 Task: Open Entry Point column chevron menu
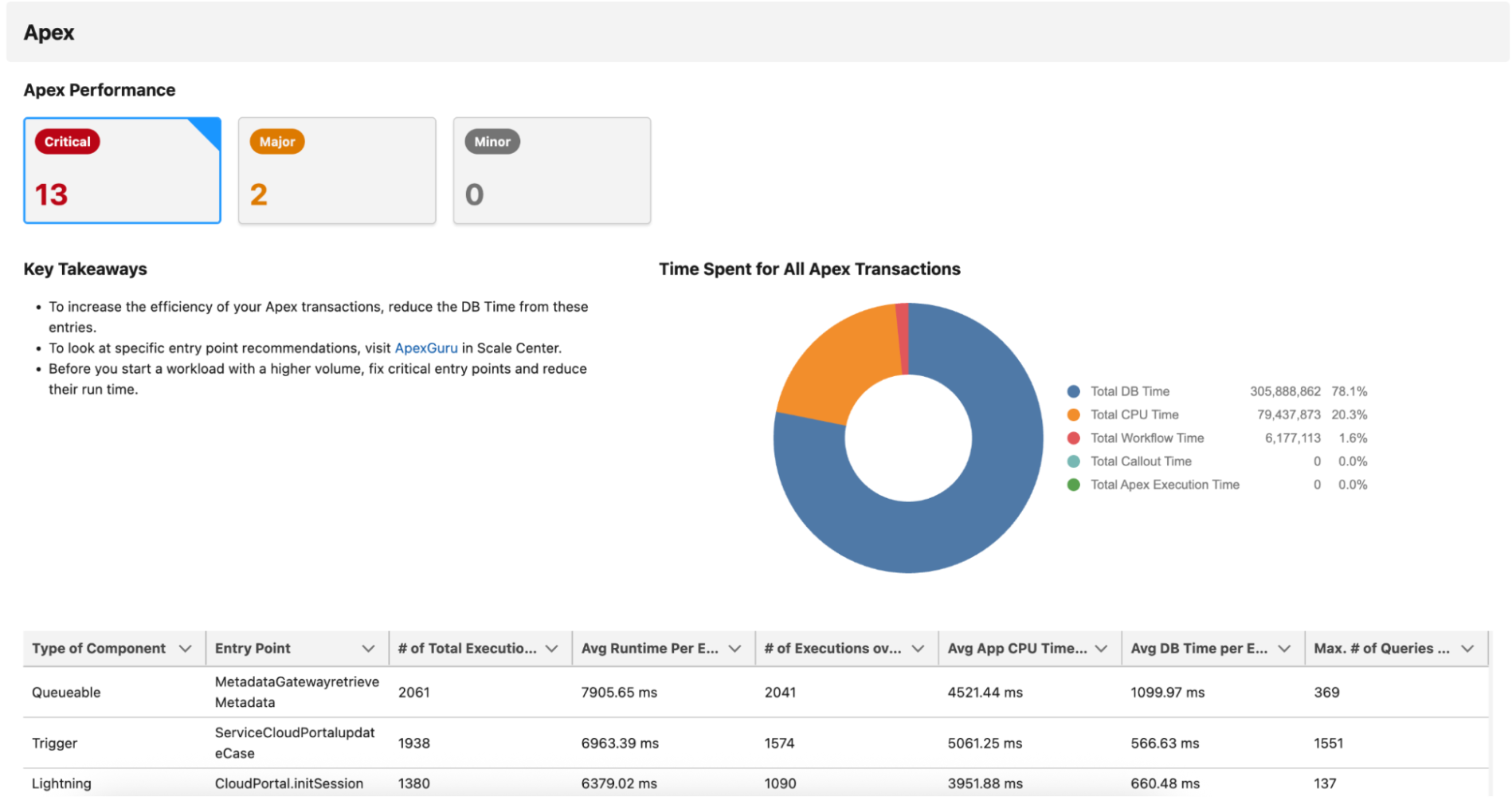tap(368, 649)
